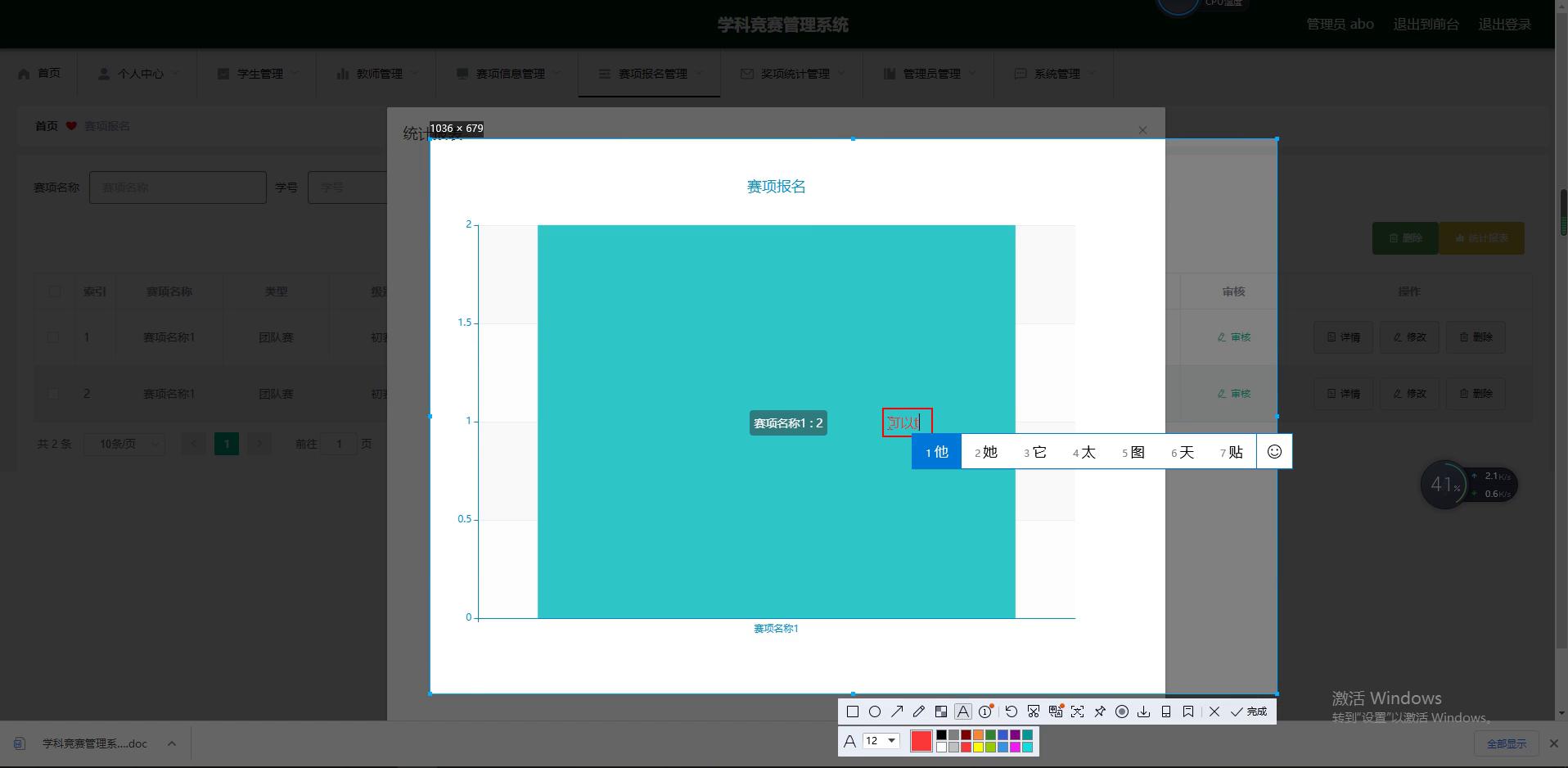
Task: Tick the checkbox for row 1
Action: pyautogui.click(x=54, y=337)
